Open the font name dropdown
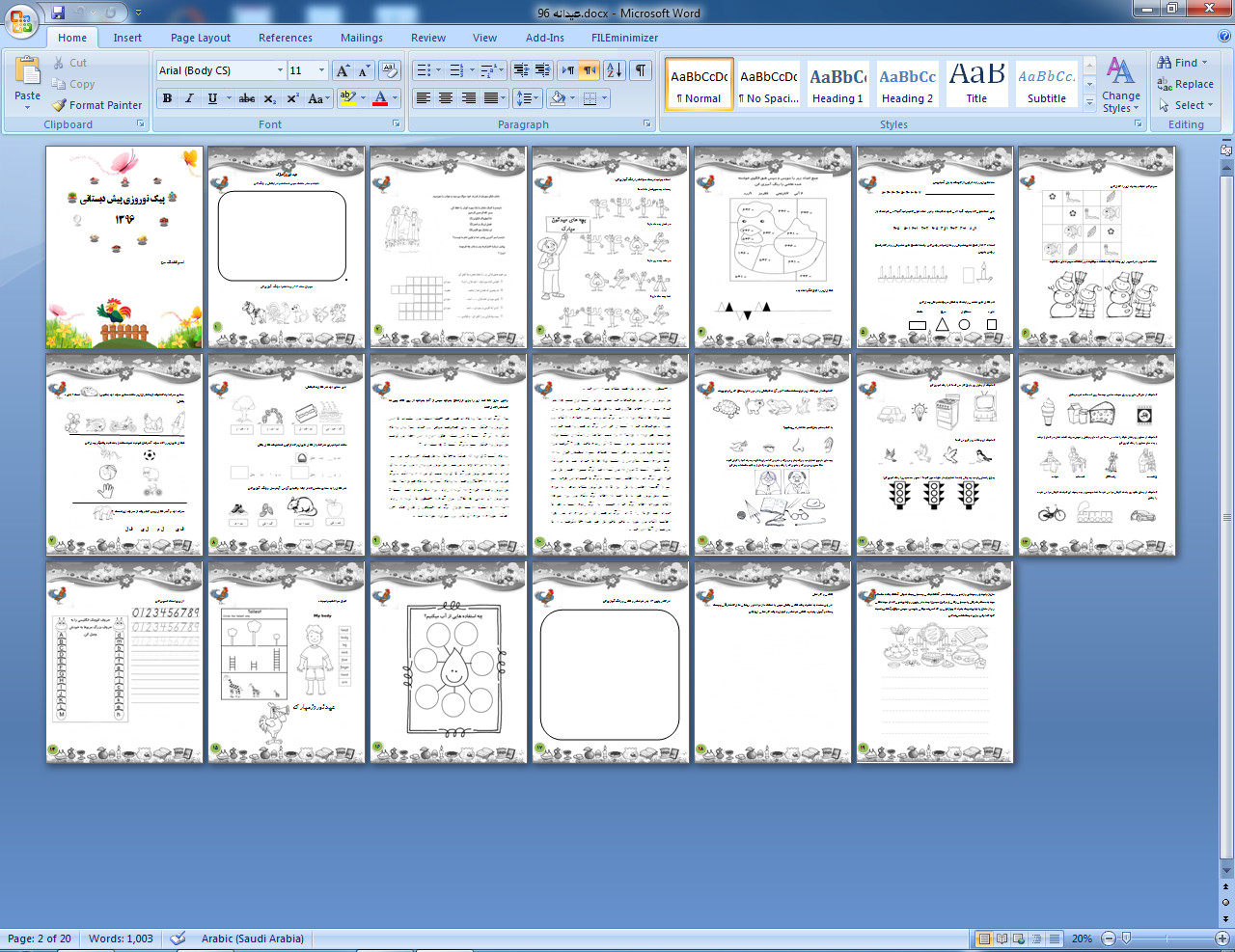Screen dimensions: 1235x952 (280, 70)
